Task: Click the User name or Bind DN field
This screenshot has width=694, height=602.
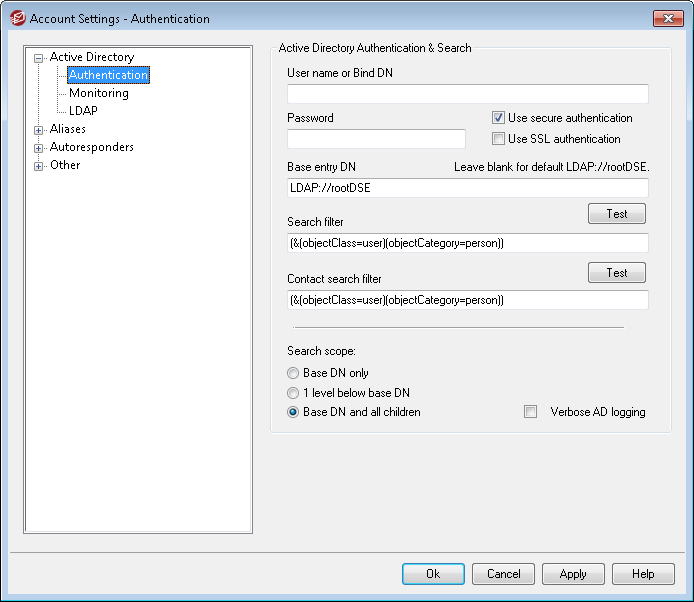Action: (468, 94)
